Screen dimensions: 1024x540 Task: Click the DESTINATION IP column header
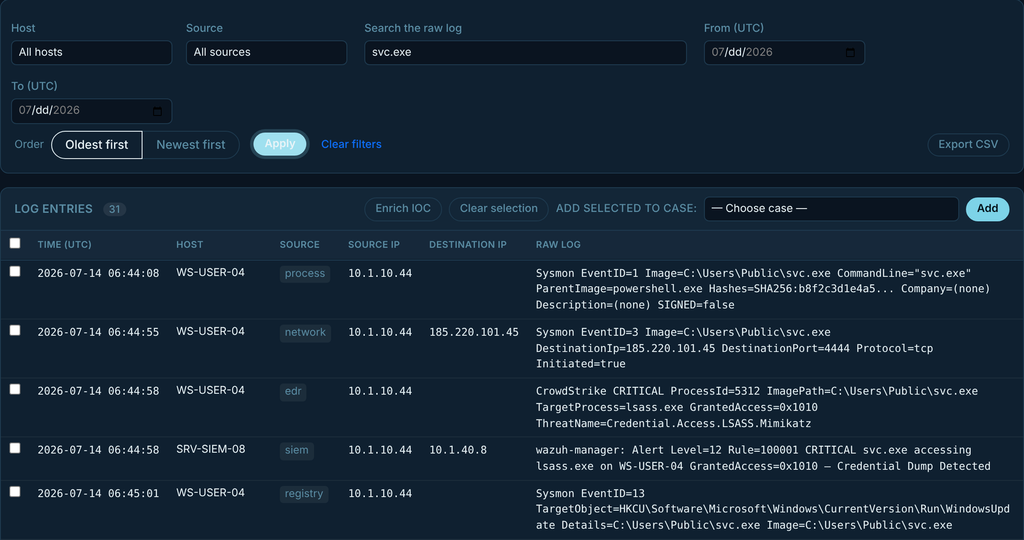pyautogui.click(x=468, y=244)
